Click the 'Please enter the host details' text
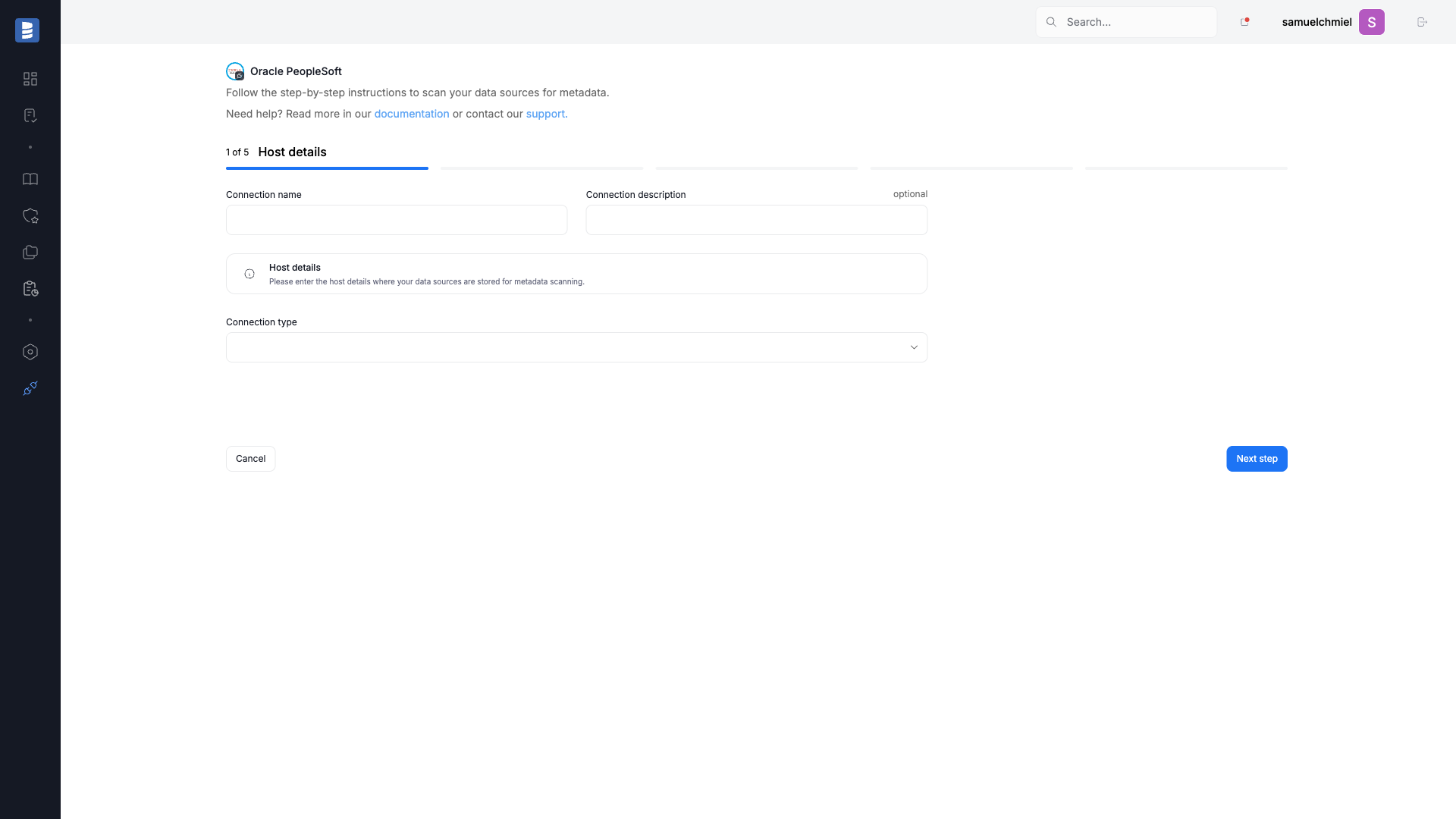 pos(427,281)
